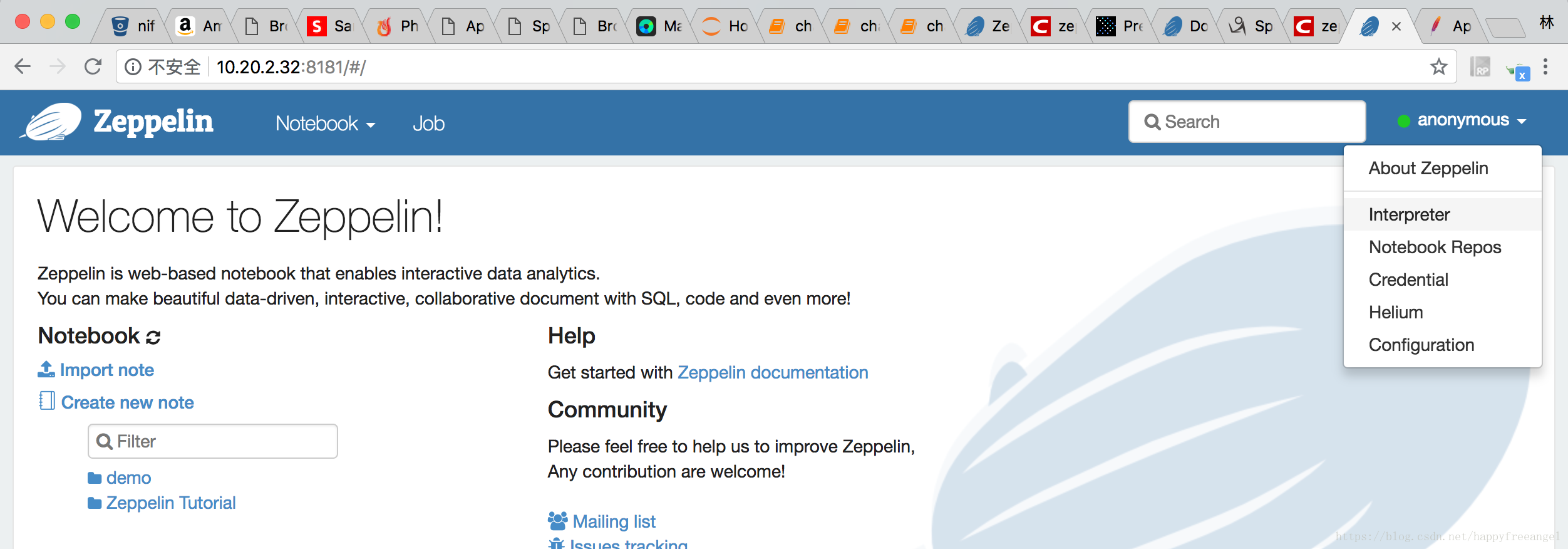Open the Mailing list link
The width and height of the screenshot is (1568, 549).
point(614,521)
